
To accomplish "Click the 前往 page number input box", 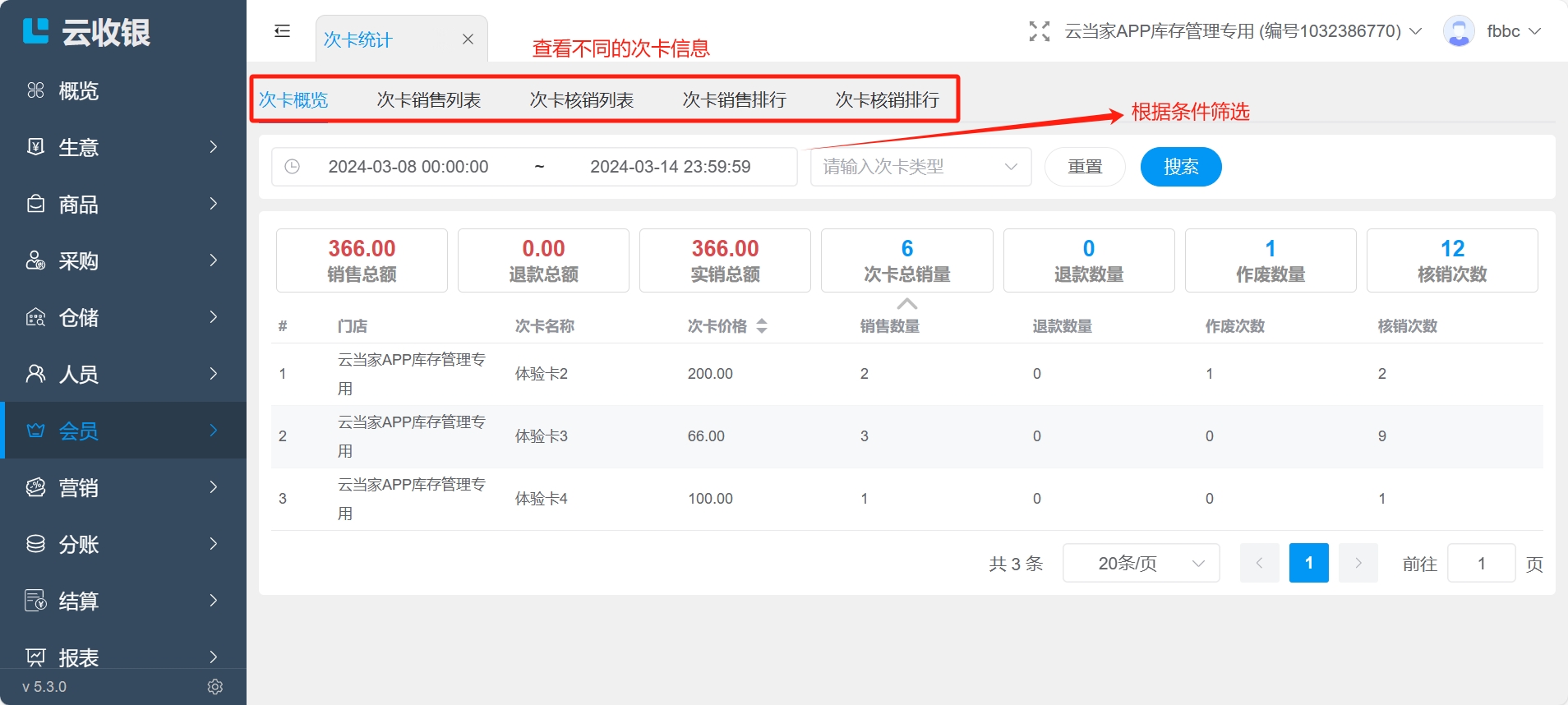I will pos(1480,564).
